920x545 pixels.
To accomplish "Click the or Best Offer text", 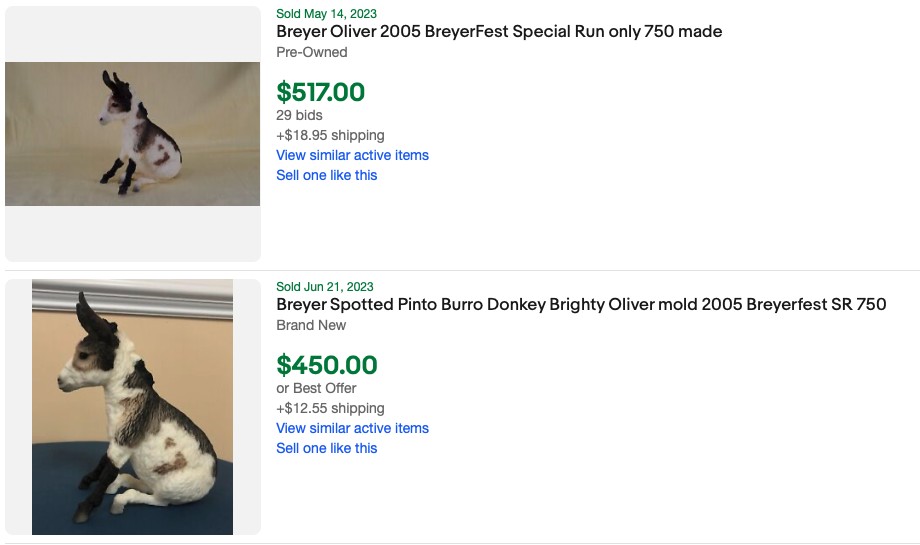I will pyautogui.click(x=316, y=388).
